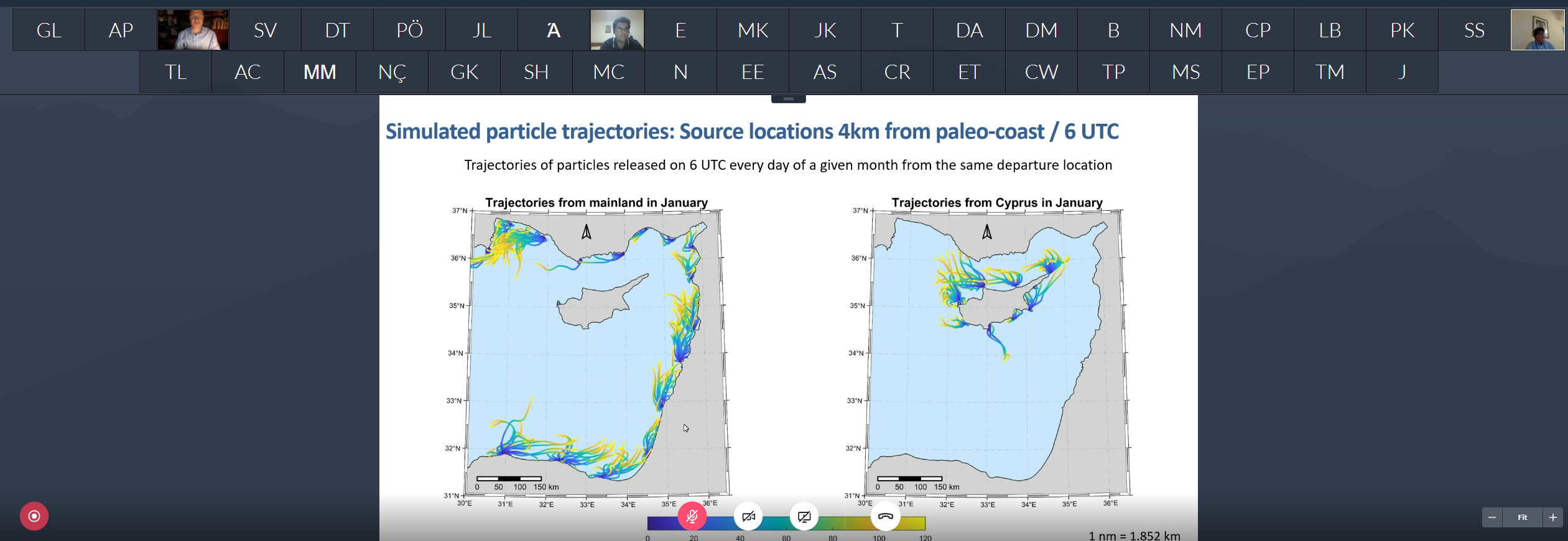Click the red recording indicator icon
This screenshot has height=541, width=1568.
tap(34, 516)
